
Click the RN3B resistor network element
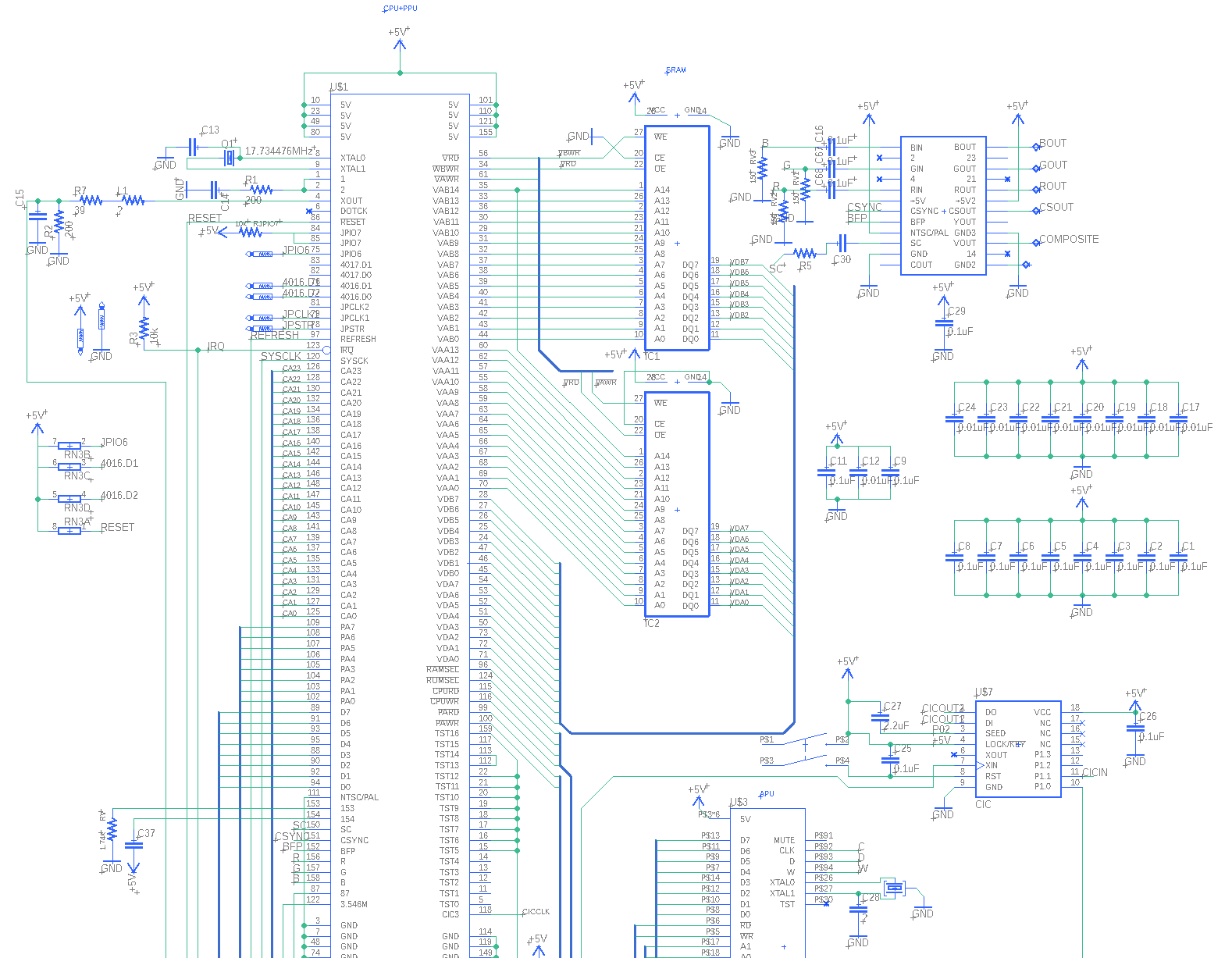click(70, 445)
